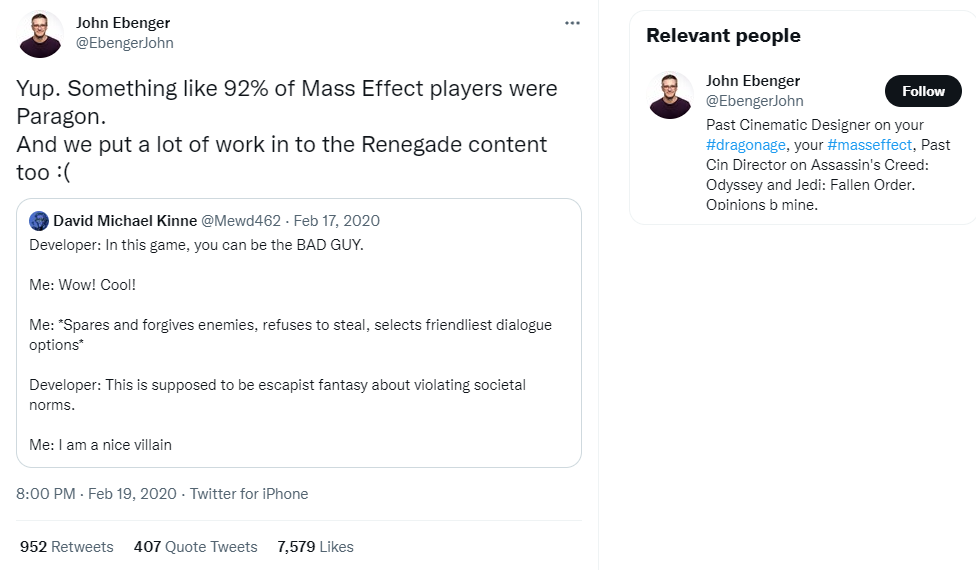This screenshot has width=976, height=570.
Task: Click David Michael Kinne's small avatar
Action: pyautogui.click(x=39, y=221)
